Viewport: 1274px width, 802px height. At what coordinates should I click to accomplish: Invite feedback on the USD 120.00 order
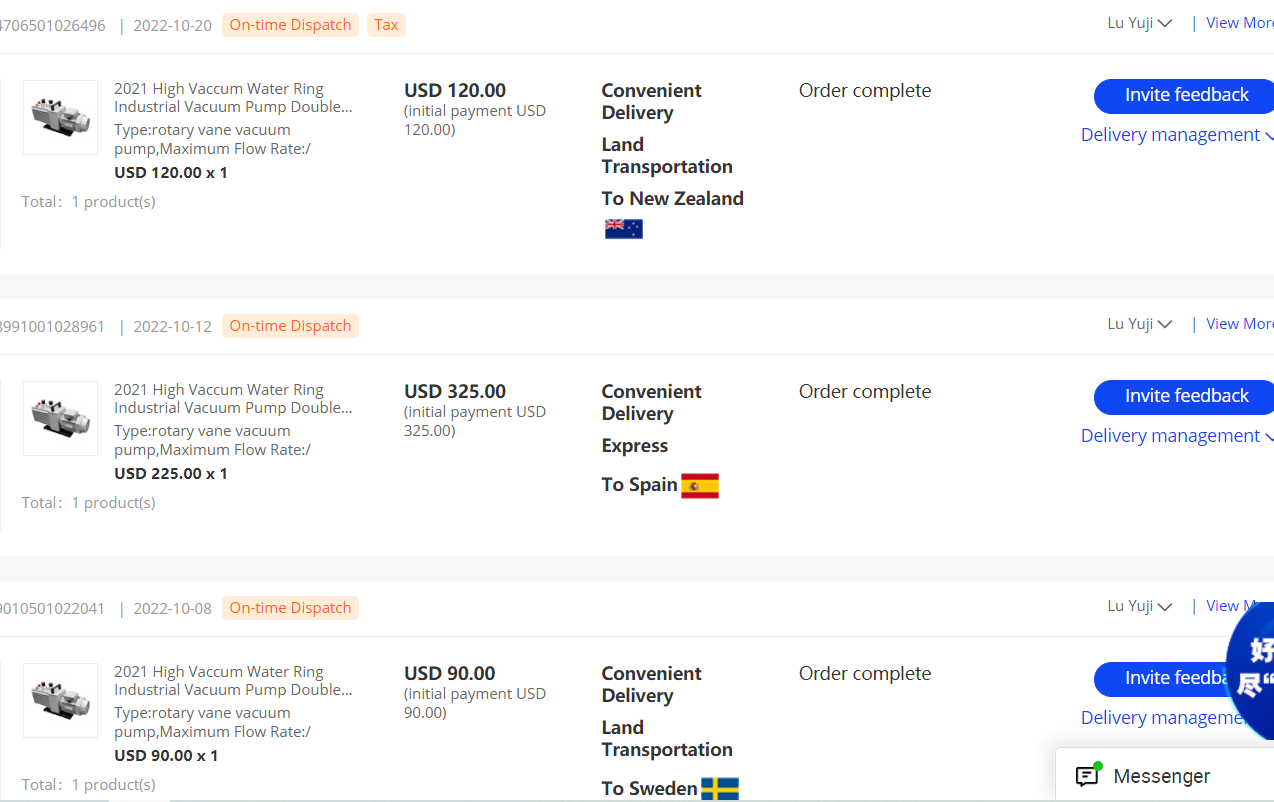tap(1184, 96)
